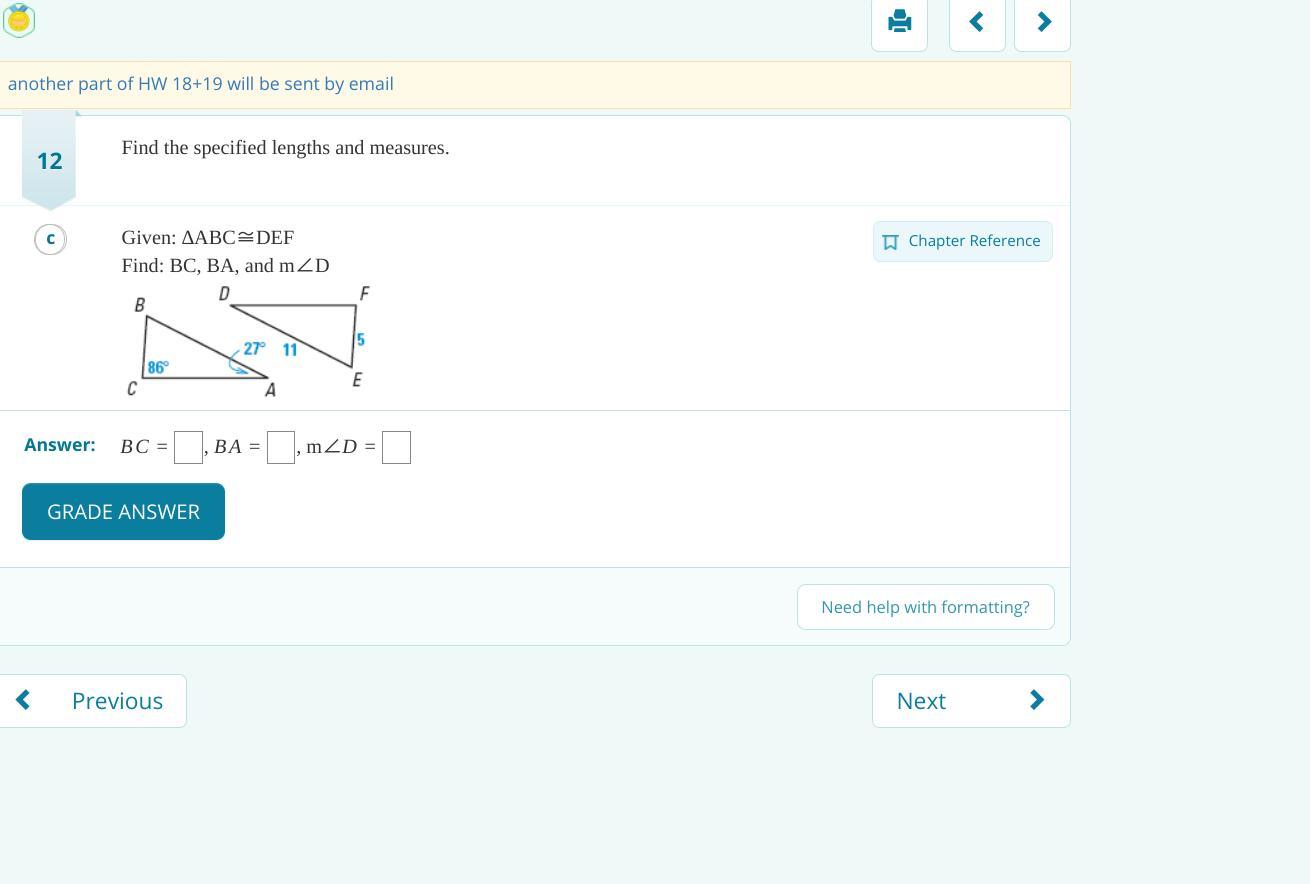Click the left arrow icon in the Previous button
This screenshot has width=1310, height=884.
(x=23, y=700)
